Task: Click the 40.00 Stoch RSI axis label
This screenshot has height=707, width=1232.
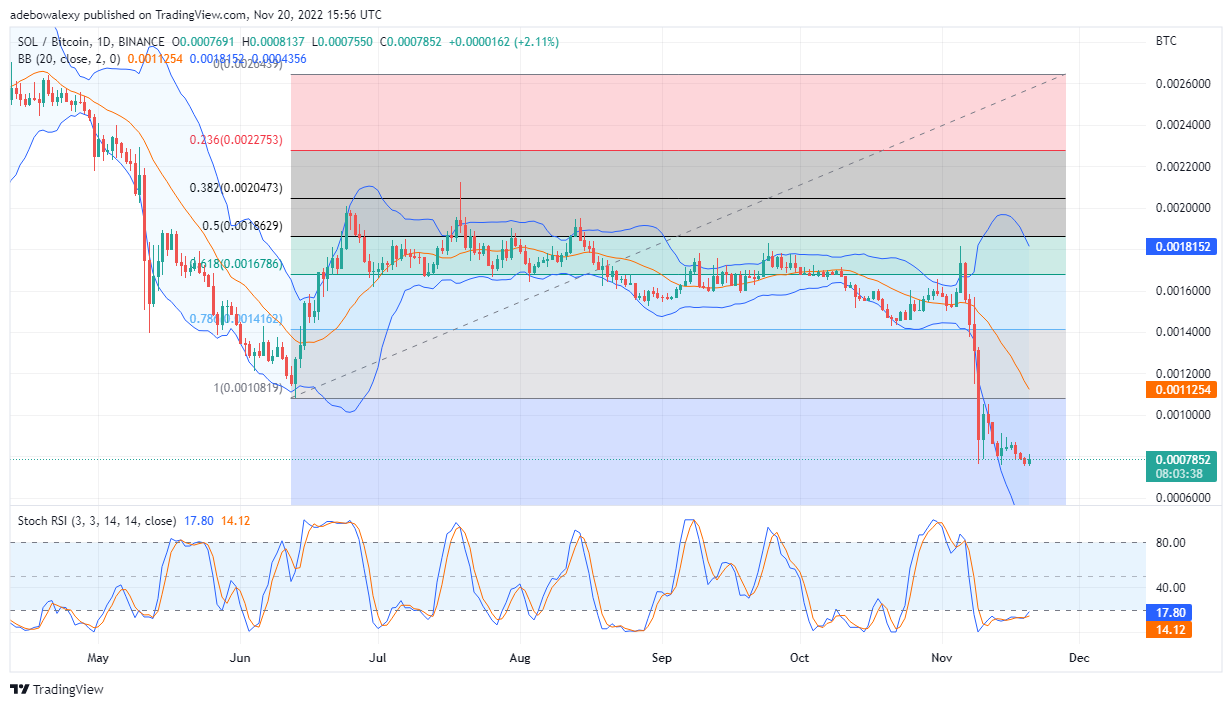Action: (x=1171, y=588)
